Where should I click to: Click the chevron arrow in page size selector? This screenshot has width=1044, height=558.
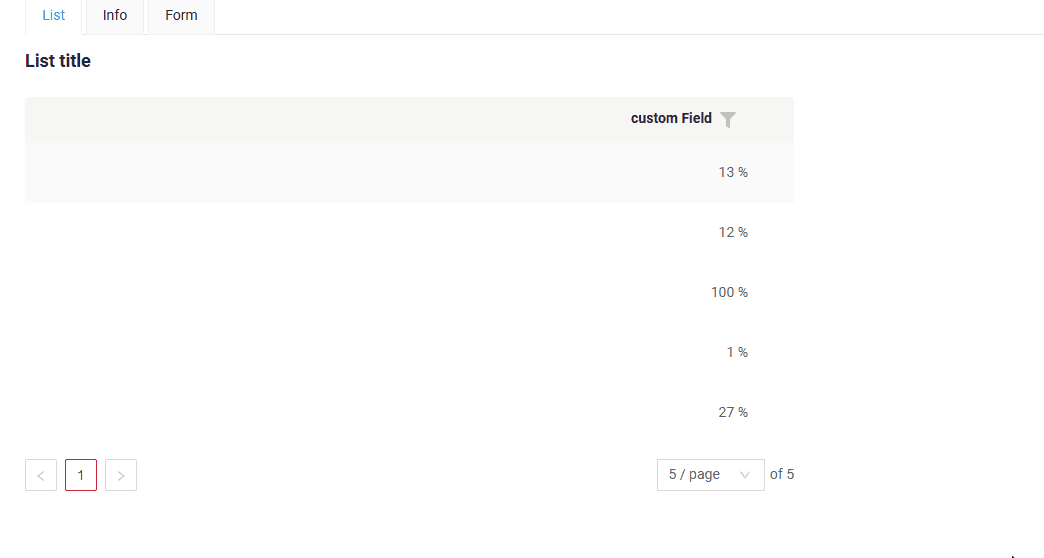tap(744, 475)
